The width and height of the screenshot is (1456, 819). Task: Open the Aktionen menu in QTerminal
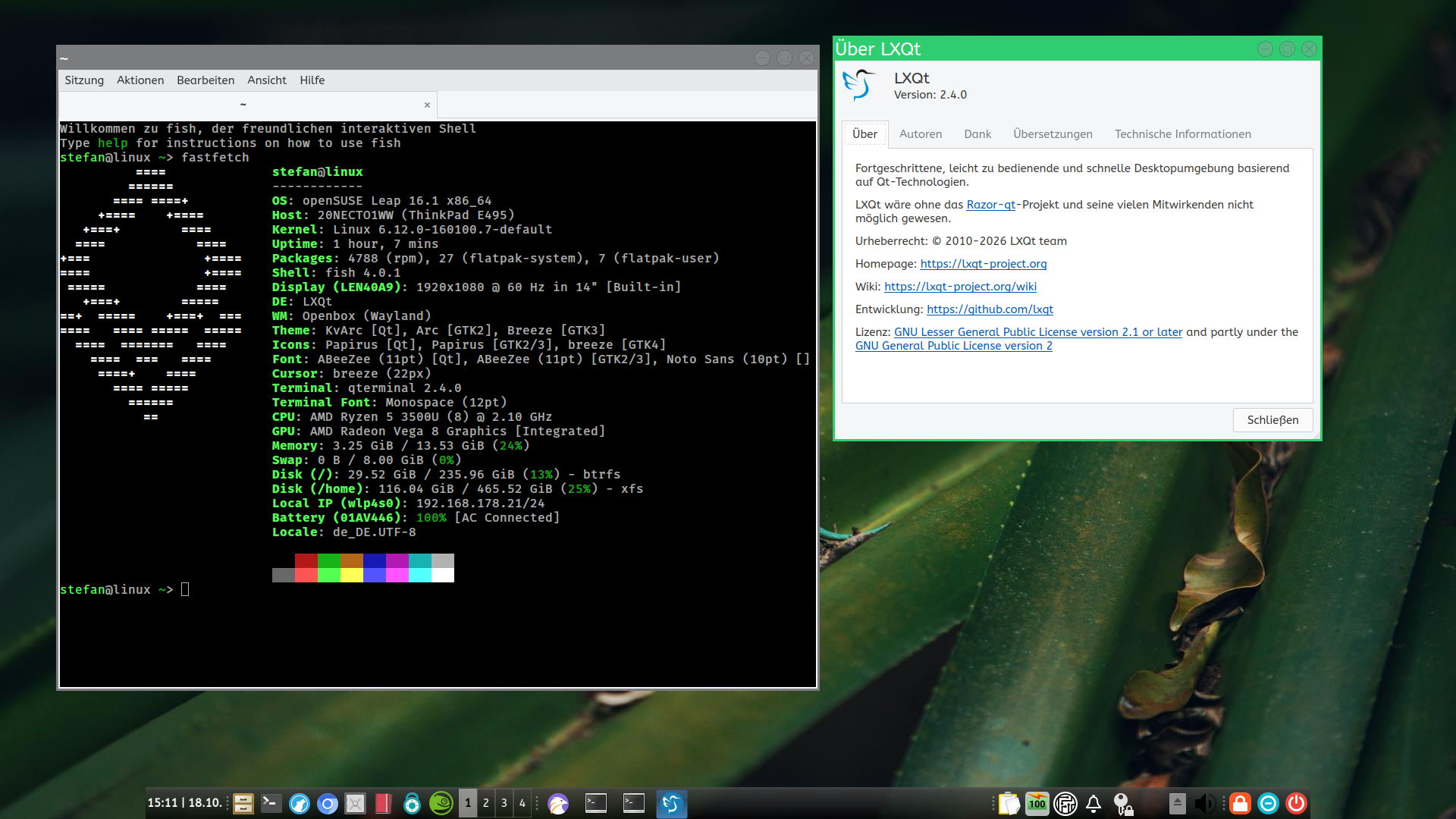(x=140, y=80)
